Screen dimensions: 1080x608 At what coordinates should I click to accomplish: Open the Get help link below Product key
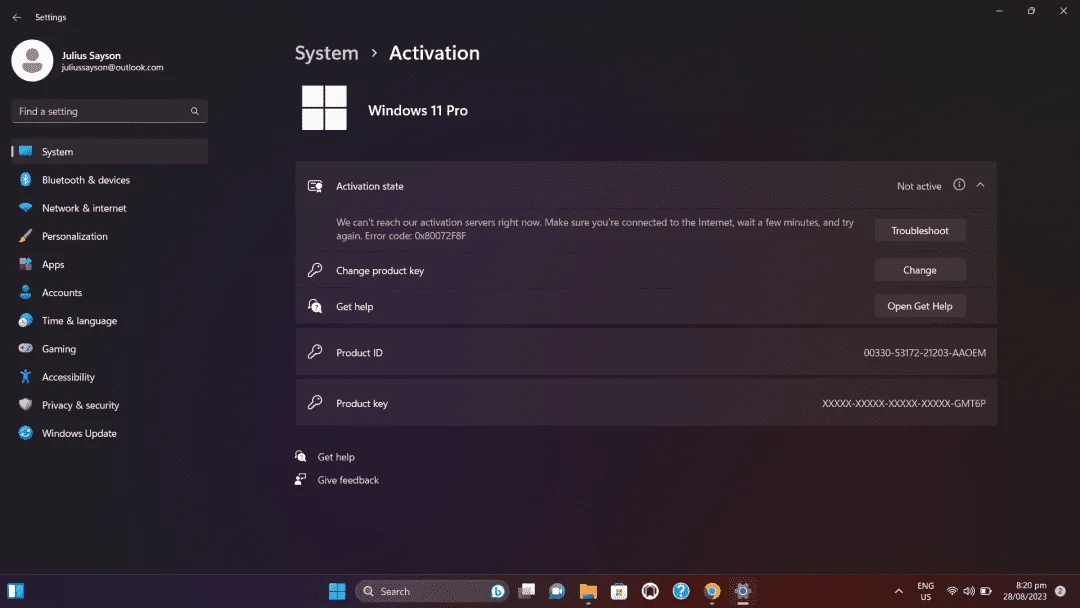(x=335, y=457)
